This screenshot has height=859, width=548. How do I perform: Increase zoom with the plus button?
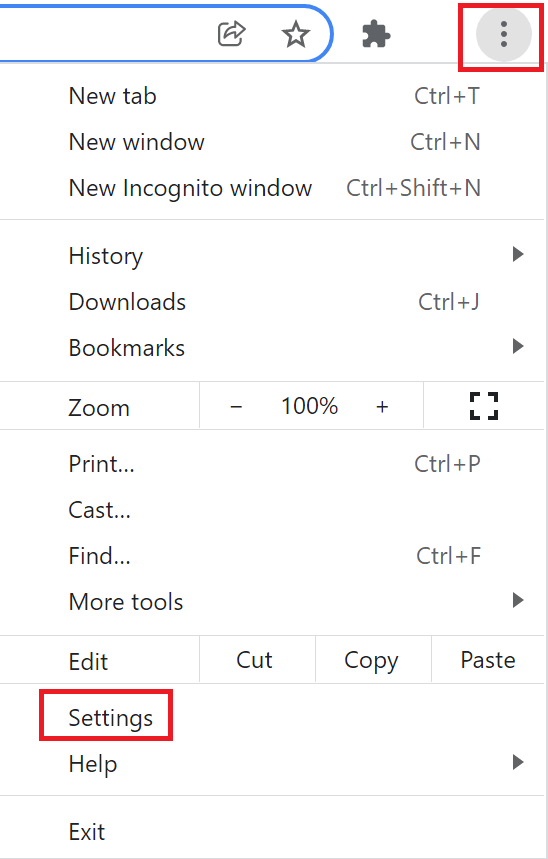pos(382,406)
